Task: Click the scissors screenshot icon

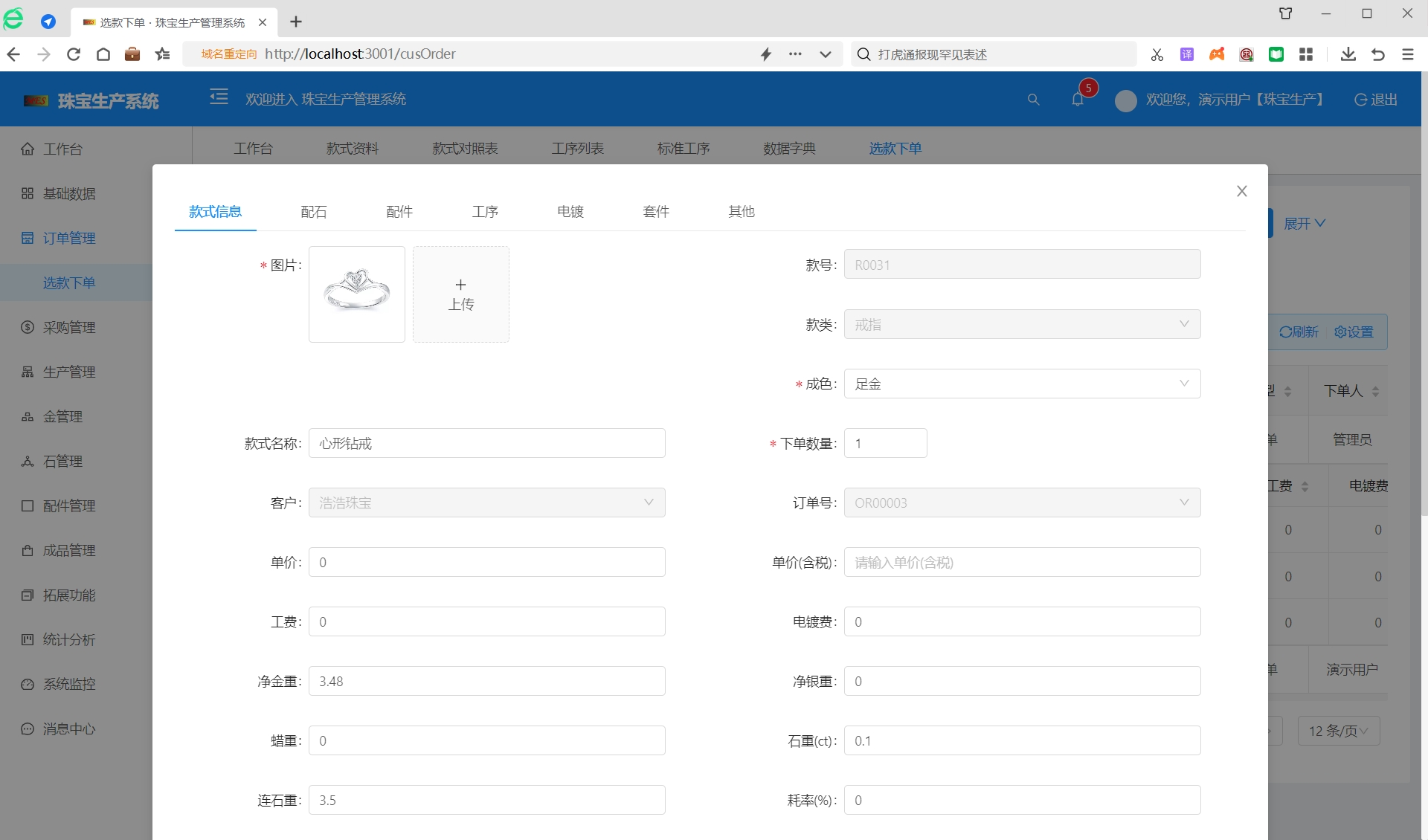Action: coord(1157,54)
